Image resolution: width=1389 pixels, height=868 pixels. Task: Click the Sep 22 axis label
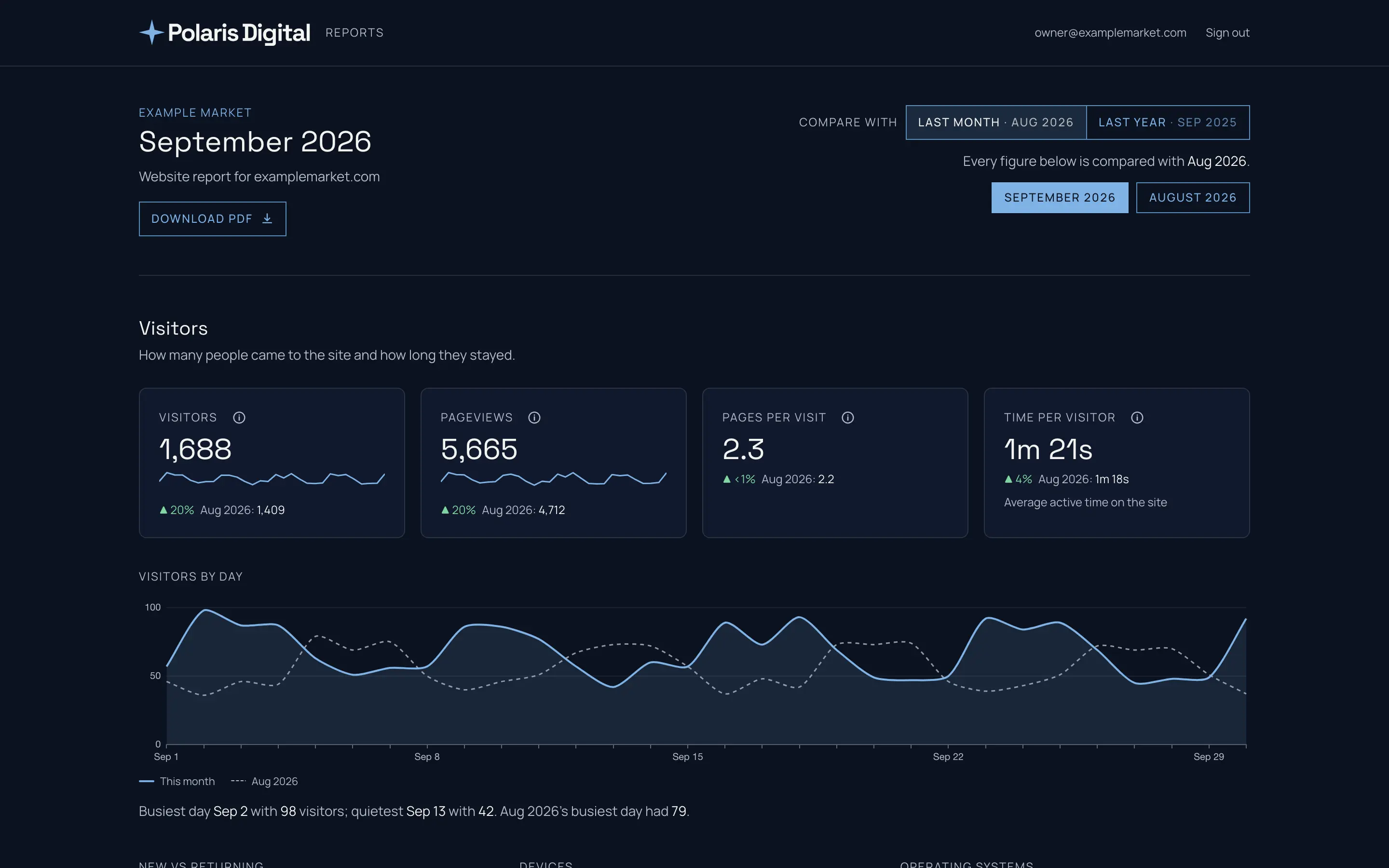[948, 757]
